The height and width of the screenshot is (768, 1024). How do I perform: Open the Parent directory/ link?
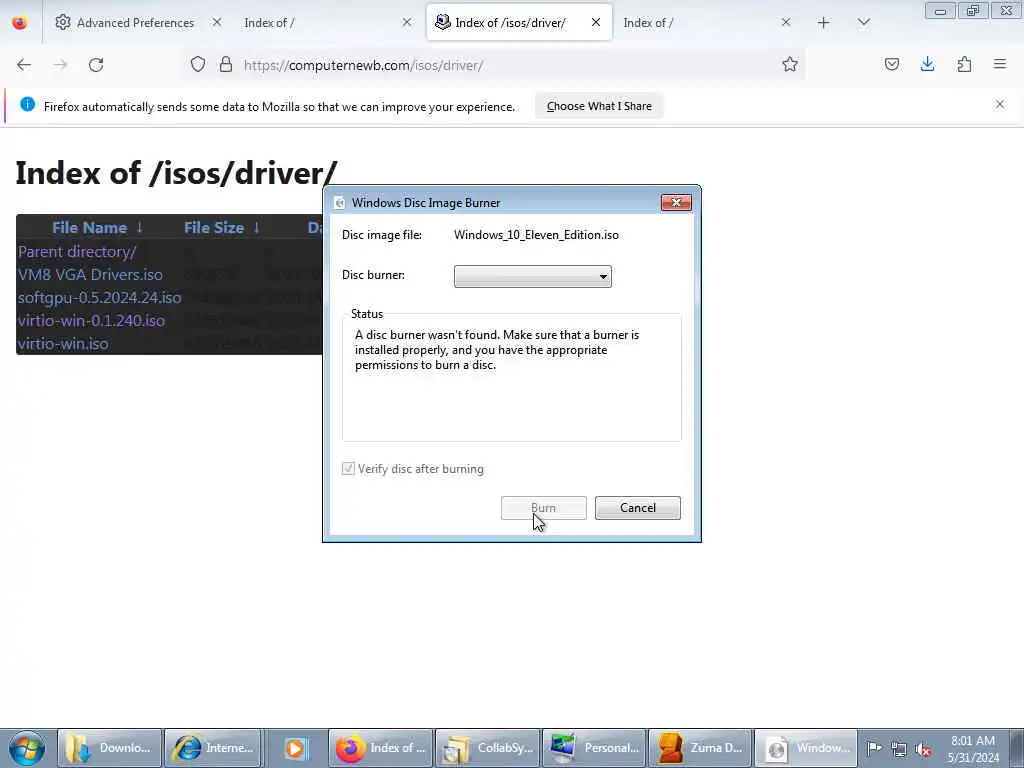[77, 251]
